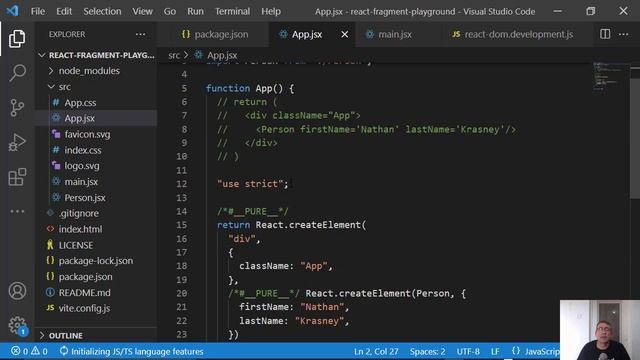The image size is (640, 360).
Task: Open the Manage gear icon
Action: click(x=17, y=325)
